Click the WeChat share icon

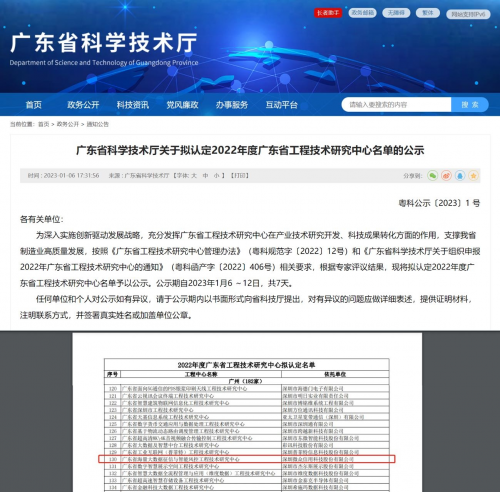(x=432, y=175)
